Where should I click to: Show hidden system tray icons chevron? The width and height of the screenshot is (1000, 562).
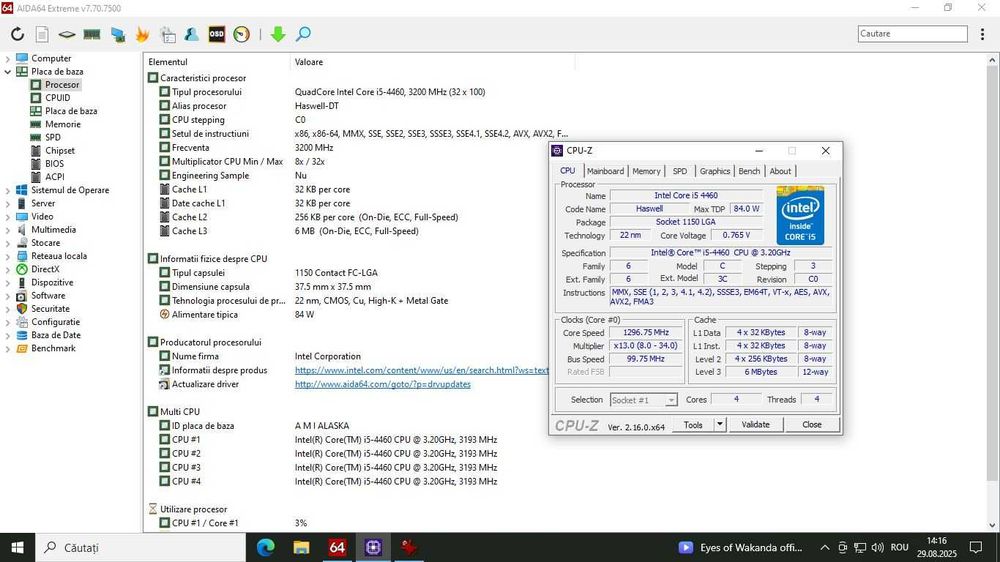[x=825, y=547]
